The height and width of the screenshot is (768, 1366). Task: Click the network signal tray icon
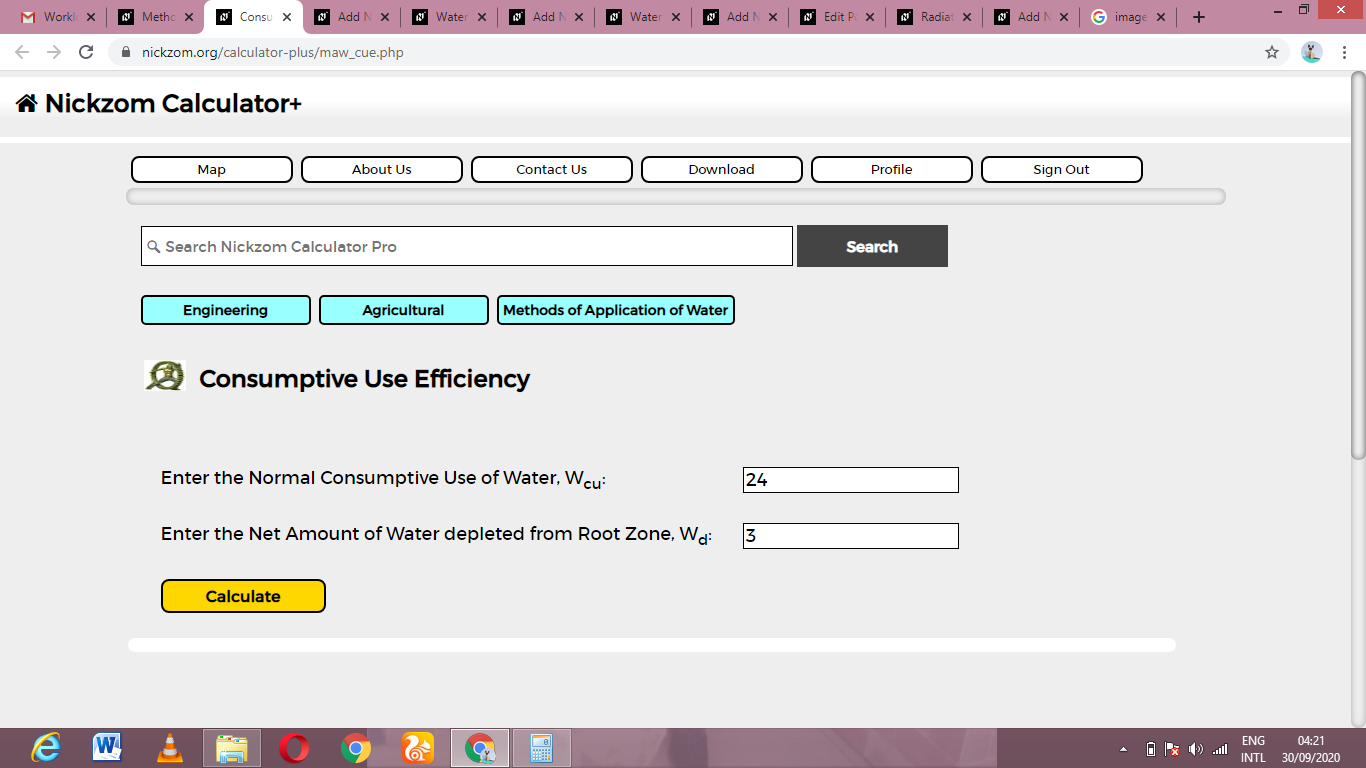click(1220, 749)
